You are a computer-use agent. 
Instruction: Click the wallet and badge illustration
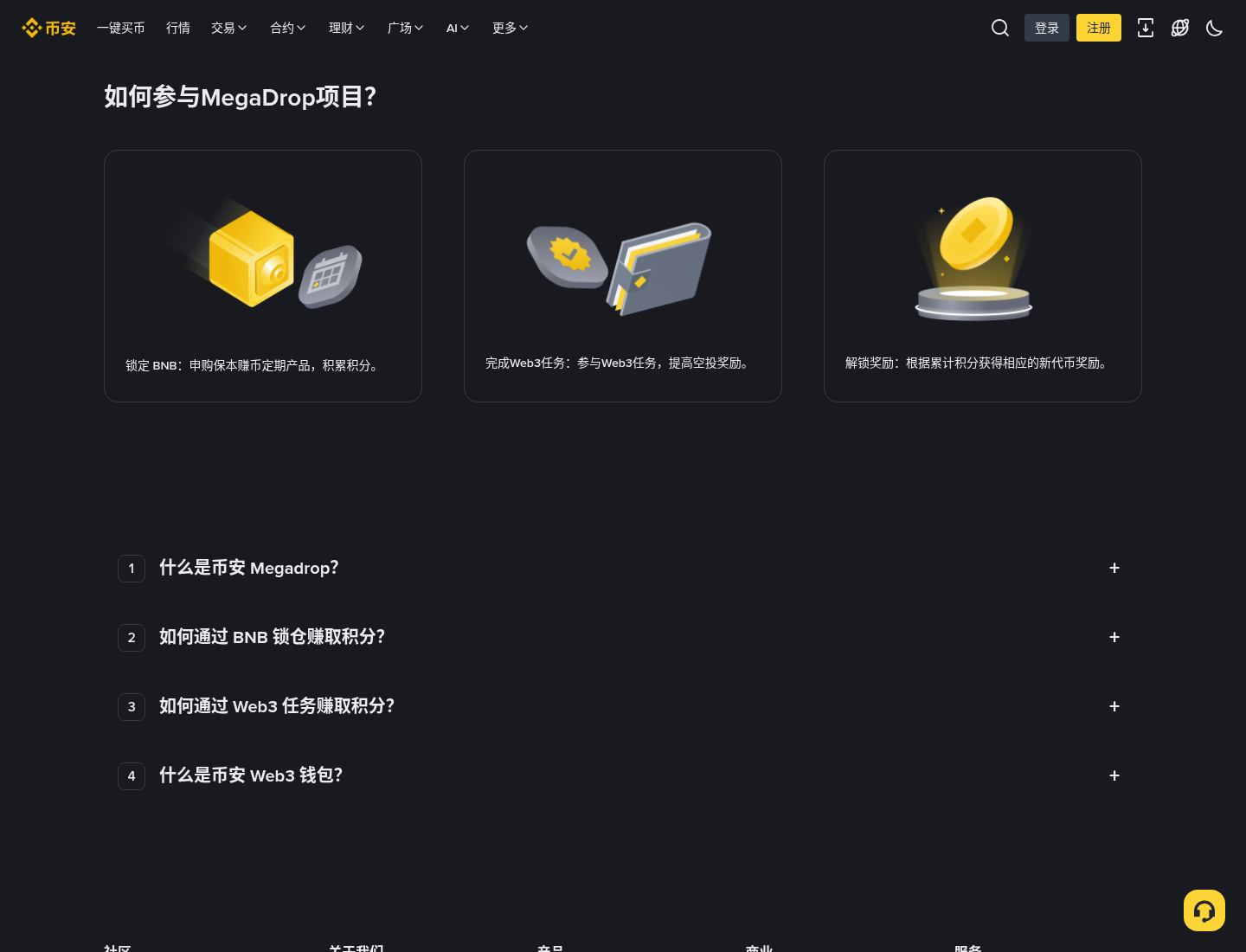[x=620, y=269]
